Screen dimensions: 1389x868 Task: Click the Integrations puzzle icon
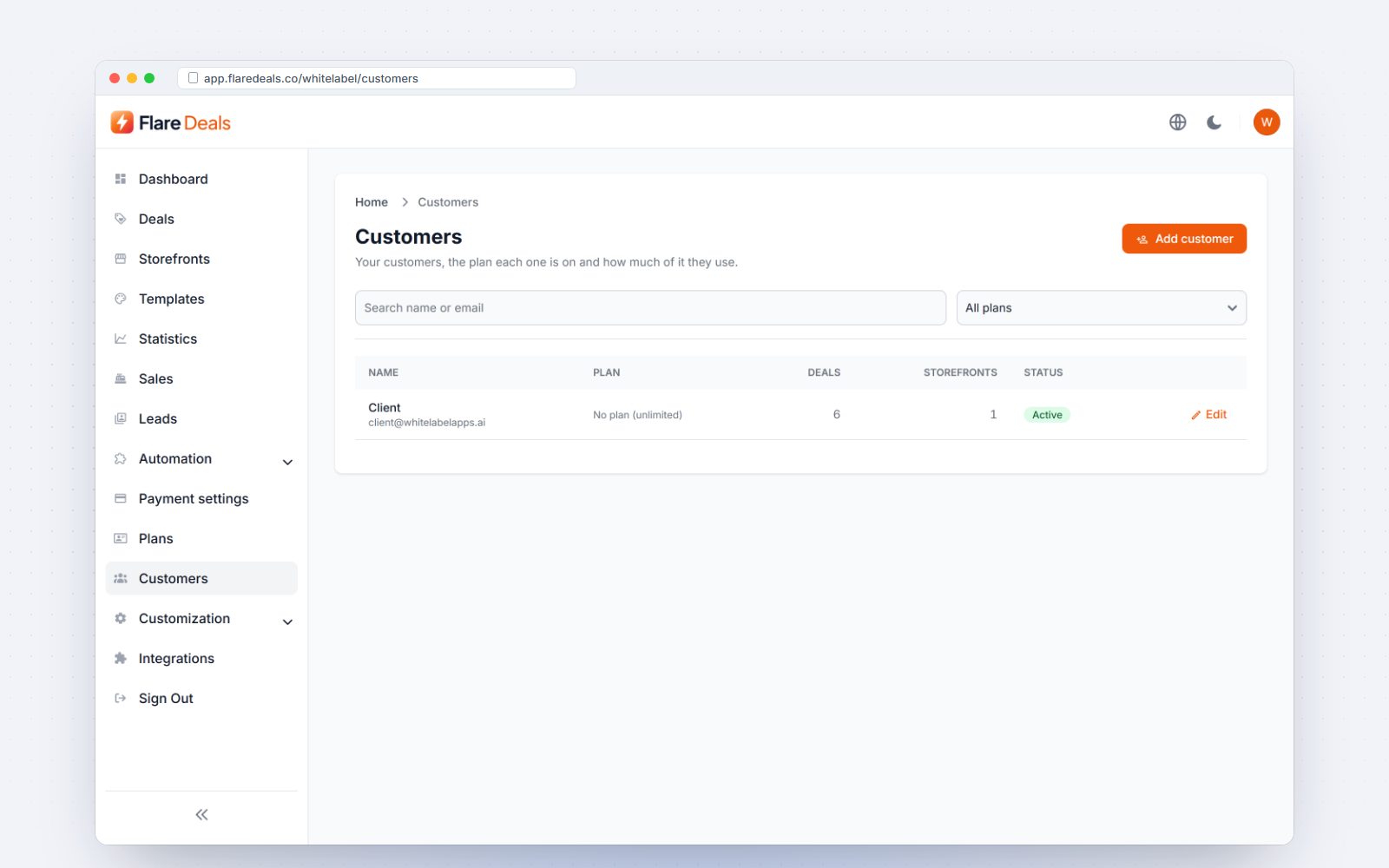121,658
